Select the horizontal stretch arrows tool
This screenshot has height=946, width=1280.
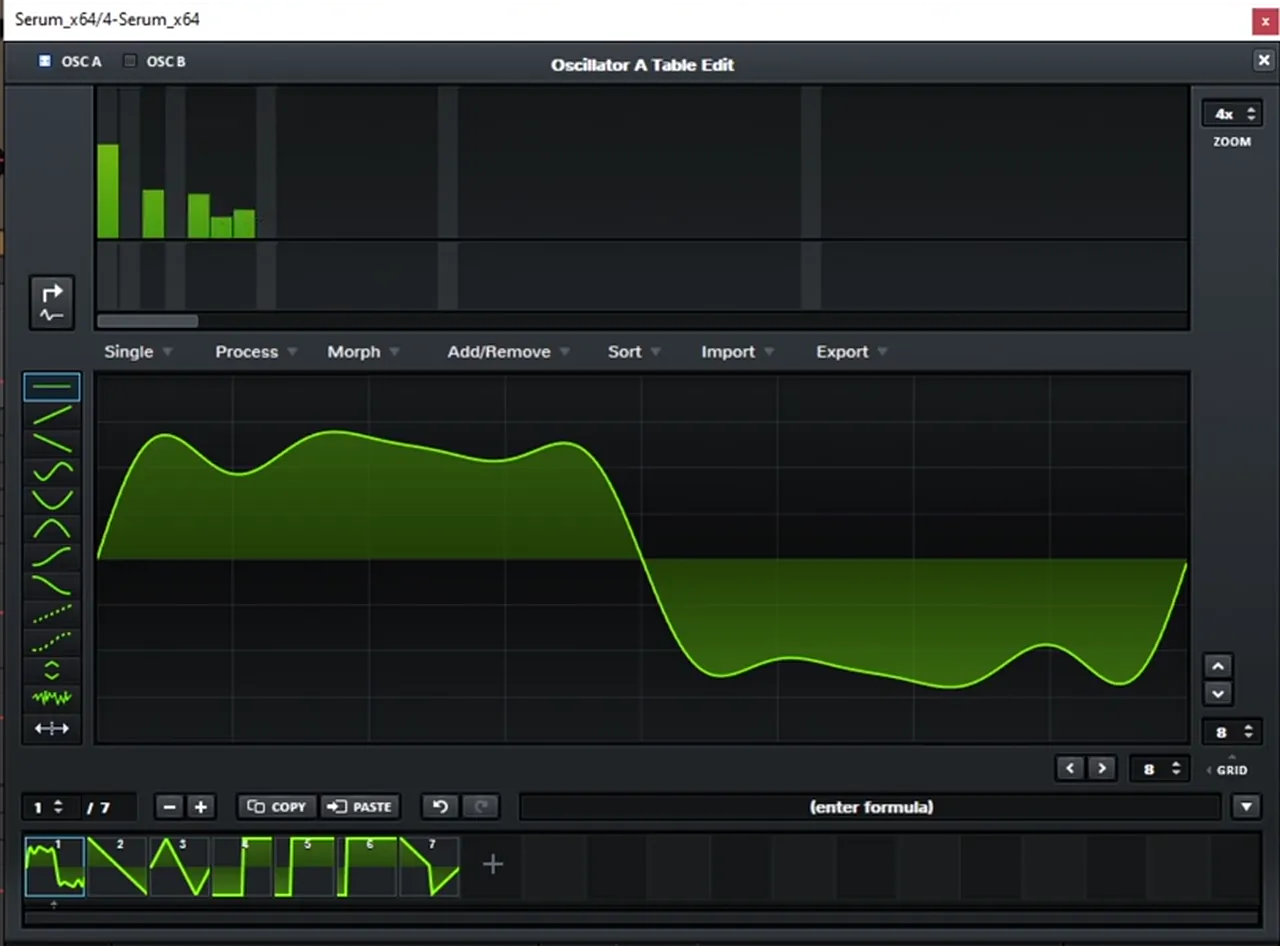tap(52, 728)
